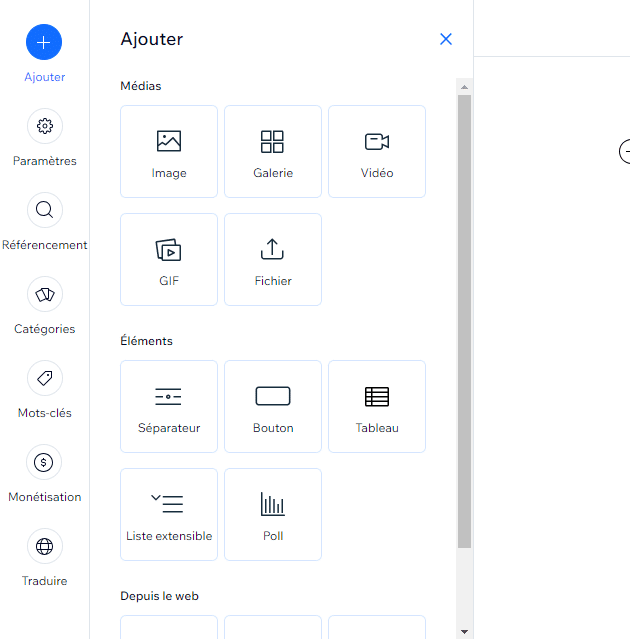
Task: Insert a Tableau element
Action: 377,407
